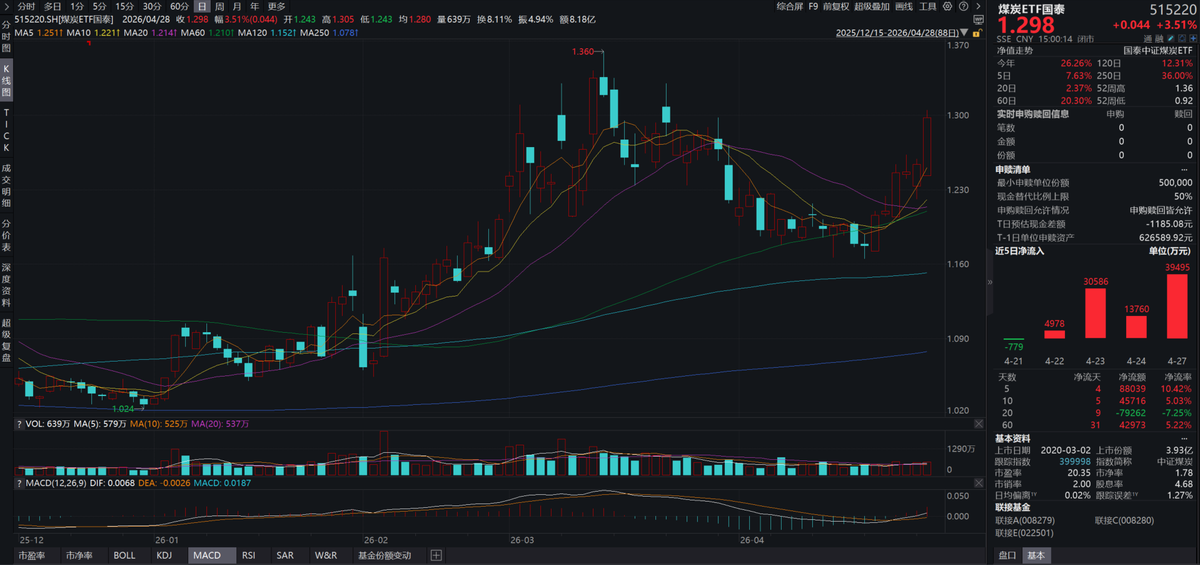Toggle 前复权 price adjustment
The image size is (1200, 565).
coord(837,6)
